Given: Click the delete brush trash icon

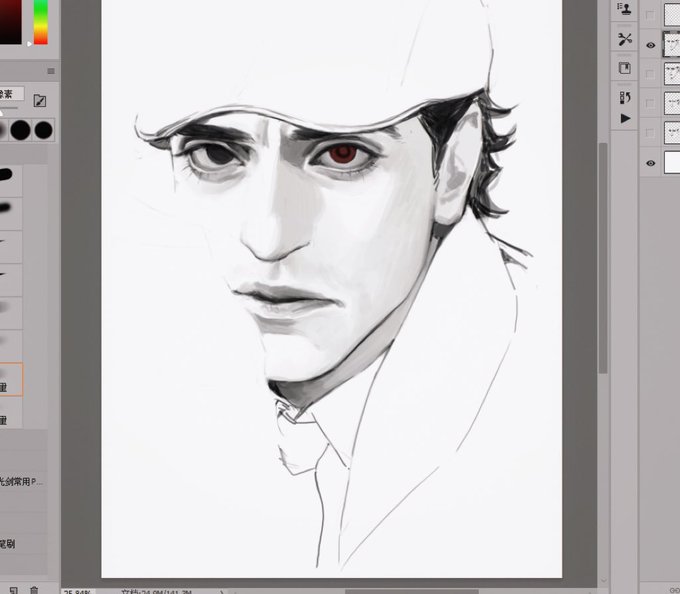Looking at the screenshot, I should 34,590.
